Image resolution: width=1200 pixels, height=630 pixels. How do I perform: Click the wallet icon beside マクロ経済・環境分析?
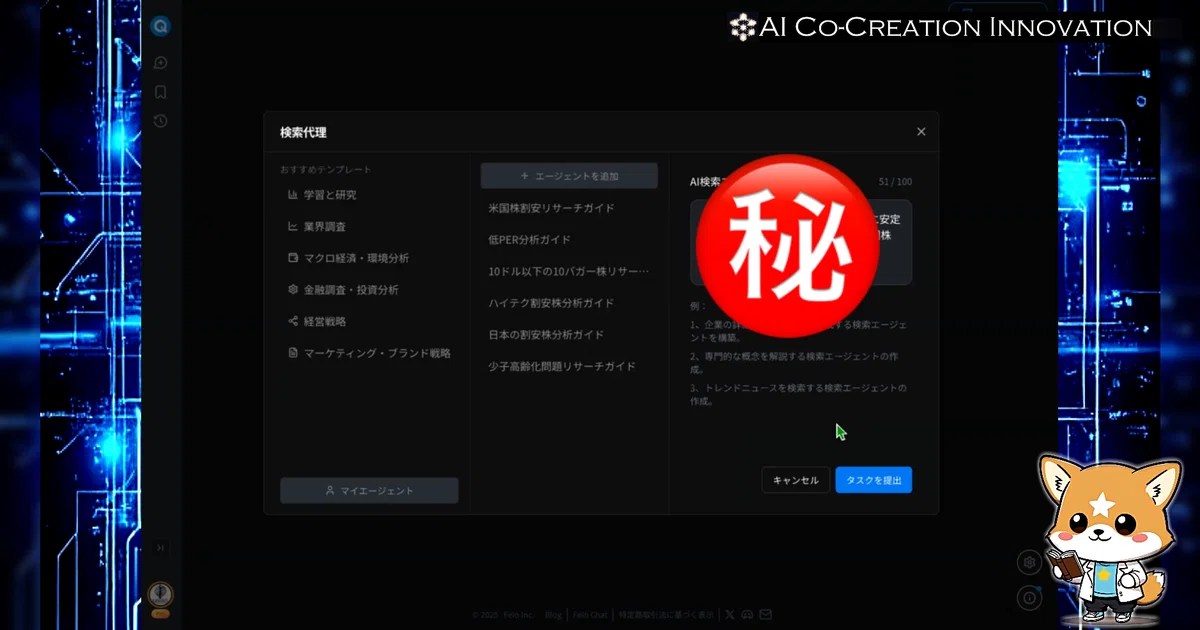(293, 258)
